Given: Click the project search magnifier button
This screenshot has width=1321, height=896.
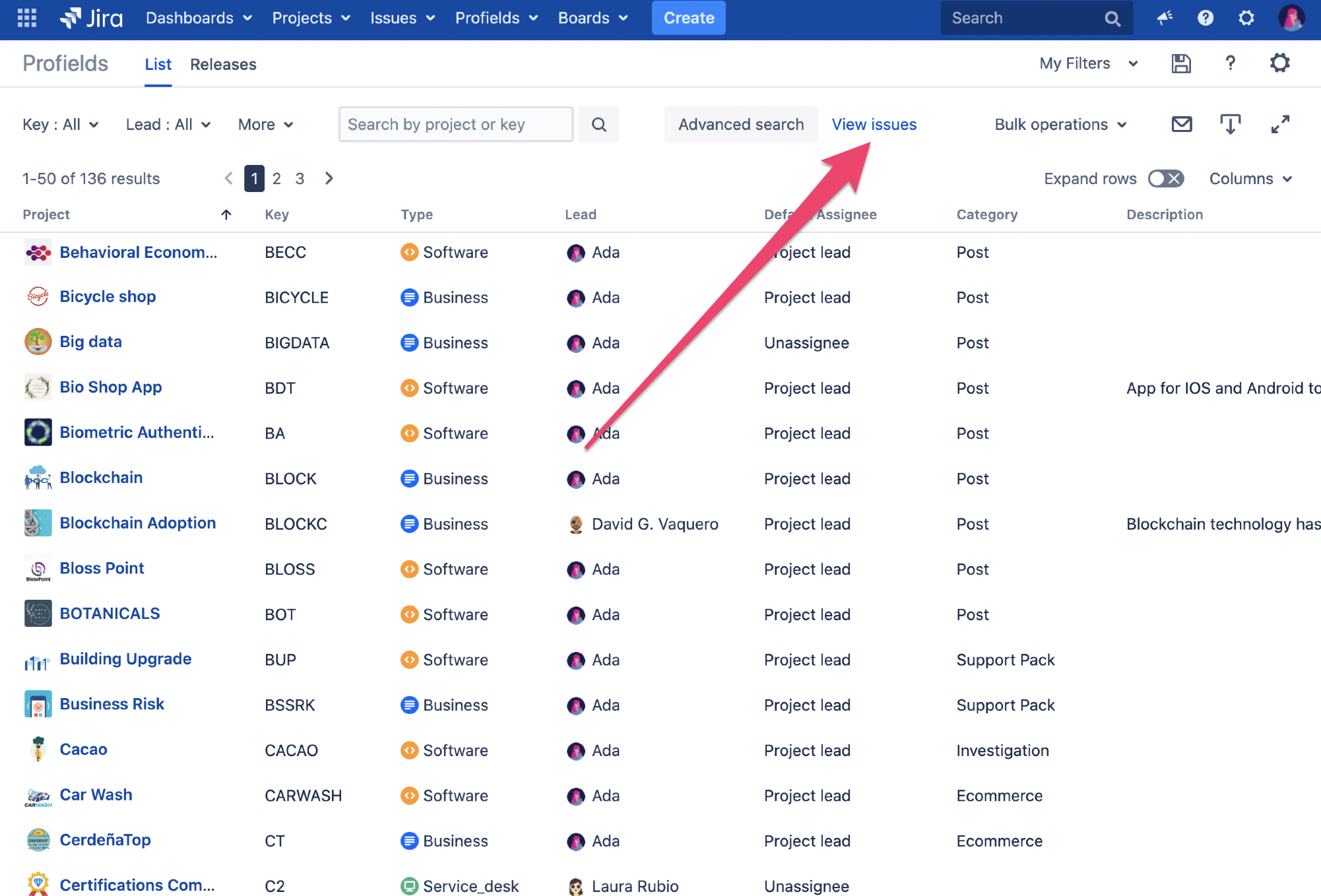Looking at the screenshot, I should coord(598,124).
